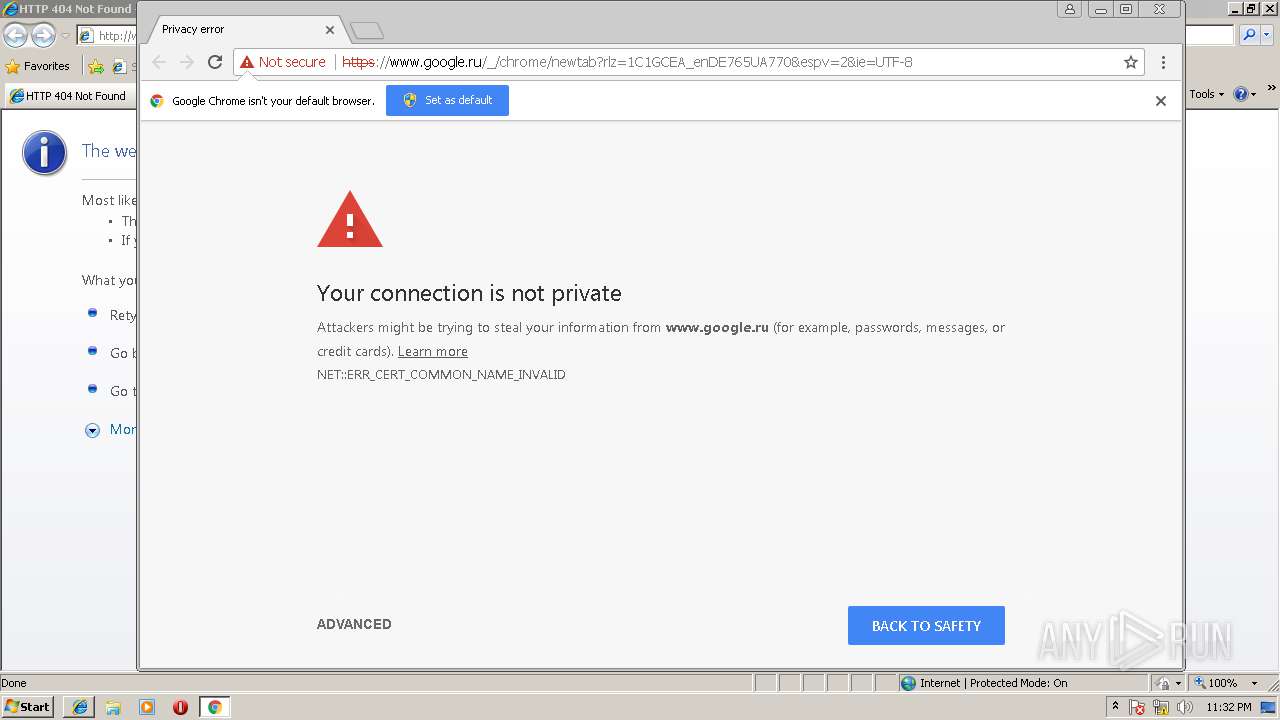The width and height of the screenshot is (1280, 720).
Task: Click the volume speaker tray icon
Action: (x=1185, y=707)
